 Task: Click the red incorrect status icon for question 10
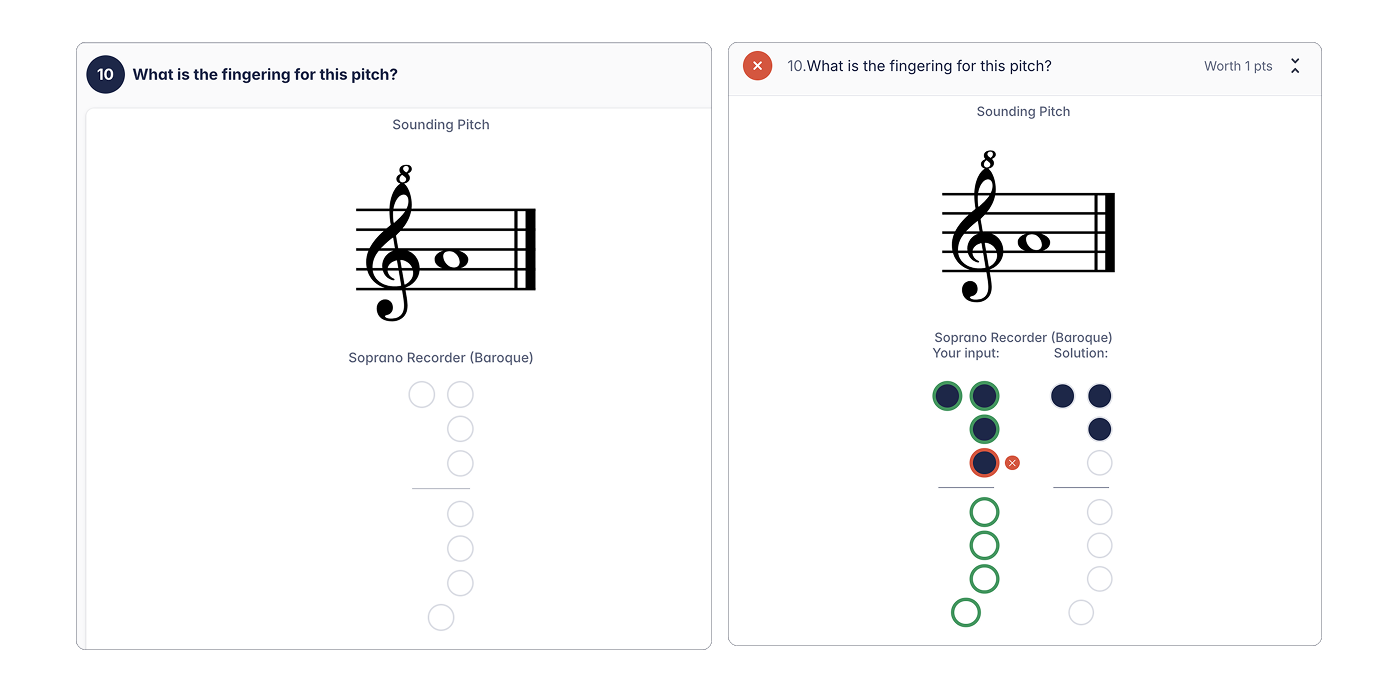757,65
